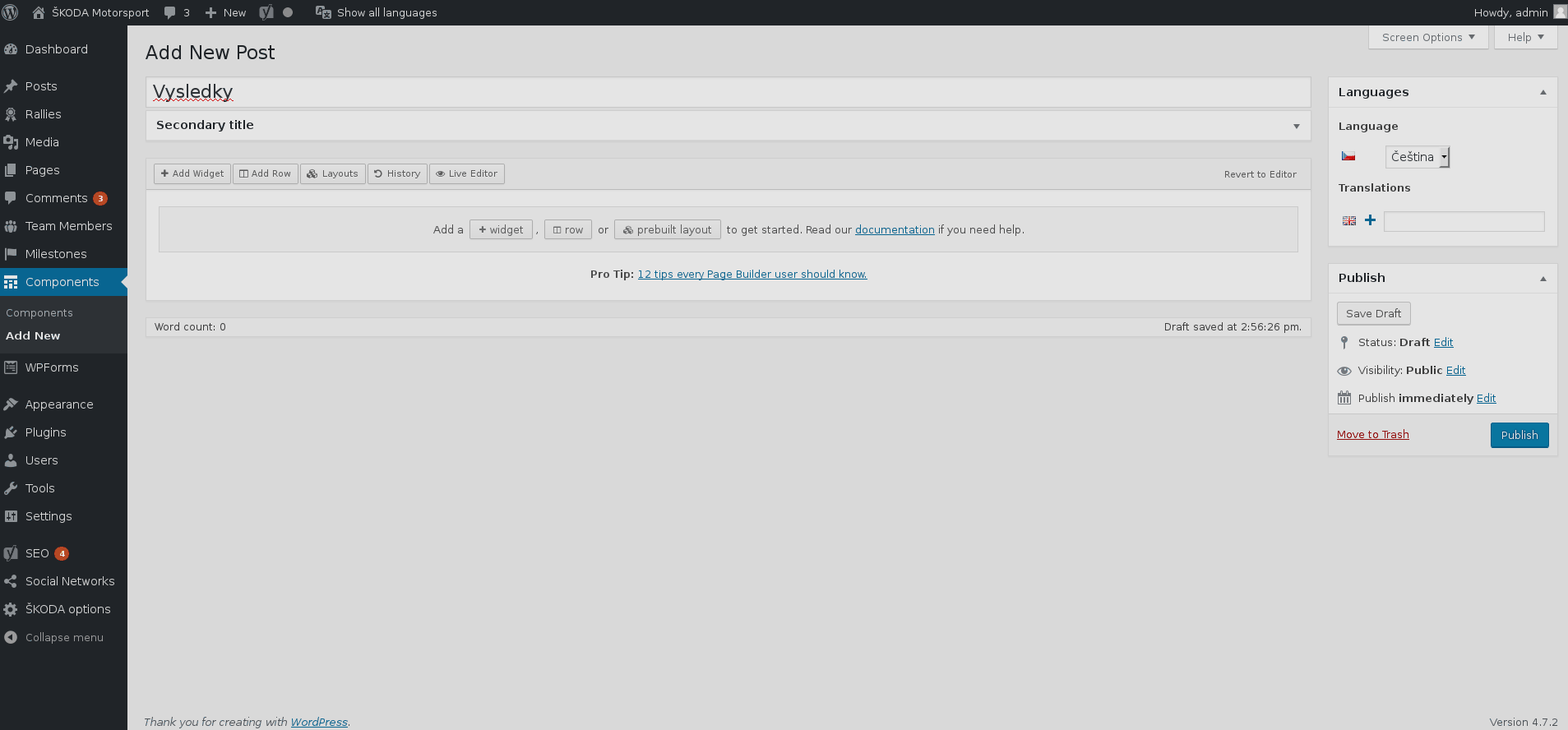This screenshot has height=730, width=1568.
Task: Open the Screen Options dropdown
Action: [x=1428, y=37]
